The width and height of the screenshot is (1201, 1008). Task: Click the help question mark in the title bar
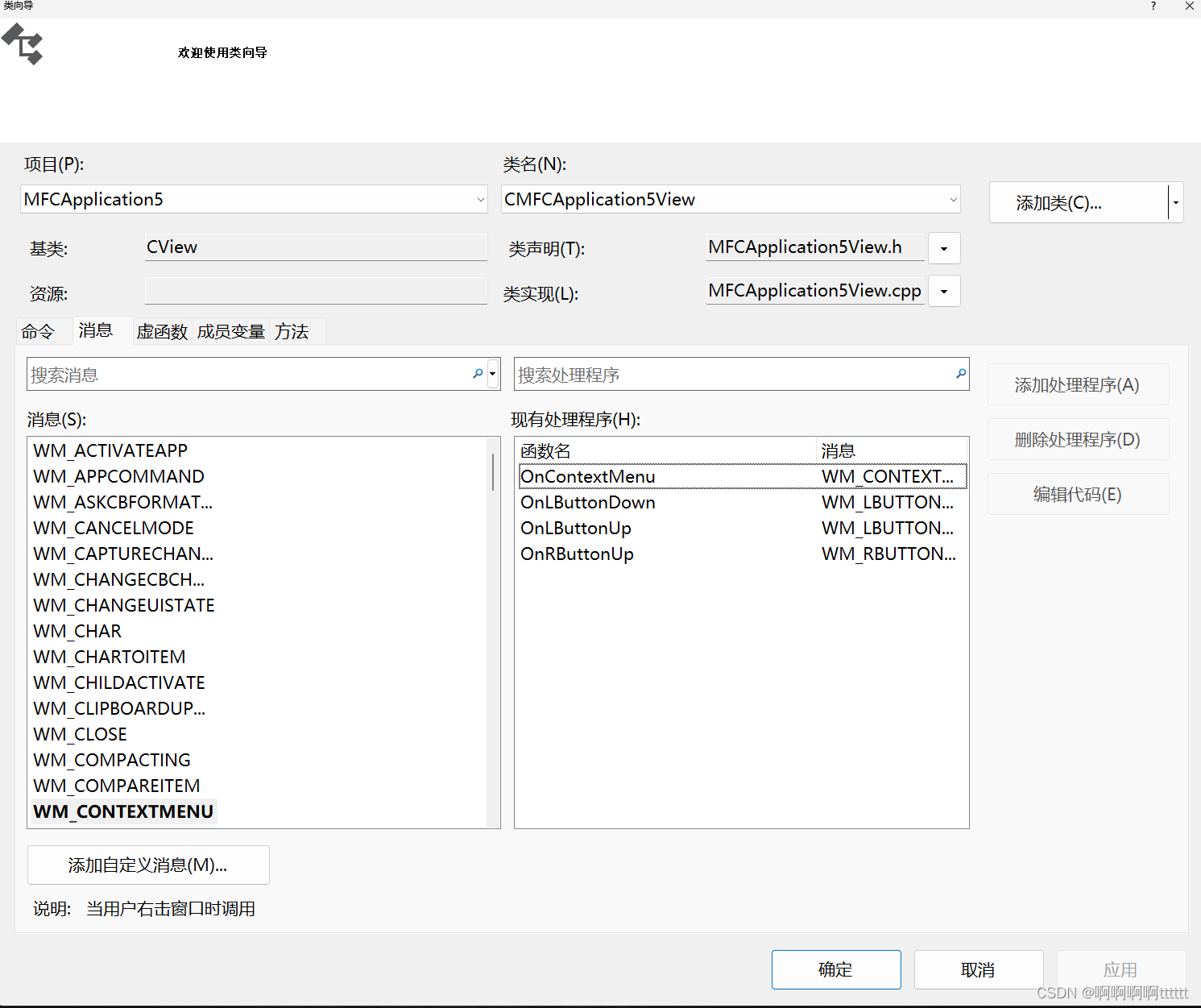click(1153, 6)
